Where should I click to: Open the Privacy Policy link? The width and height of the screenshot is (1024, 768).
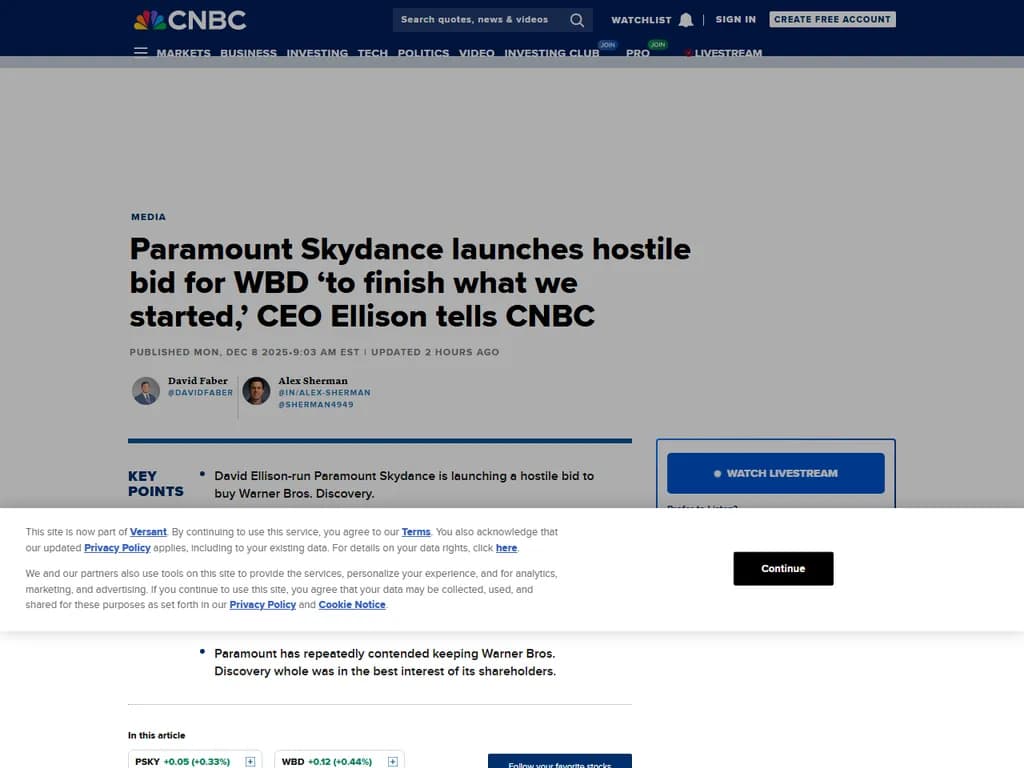tap(117, 547)
